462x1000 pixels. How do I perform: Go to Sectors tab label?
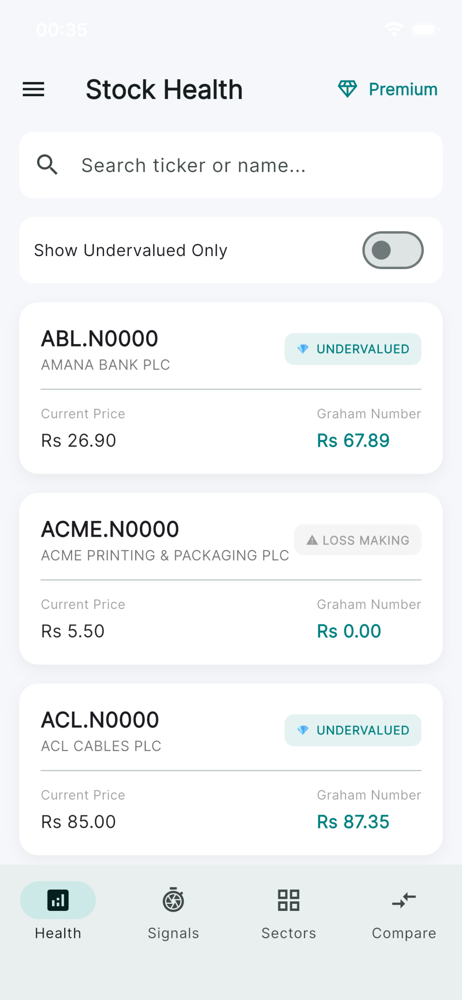click(288, 933)
